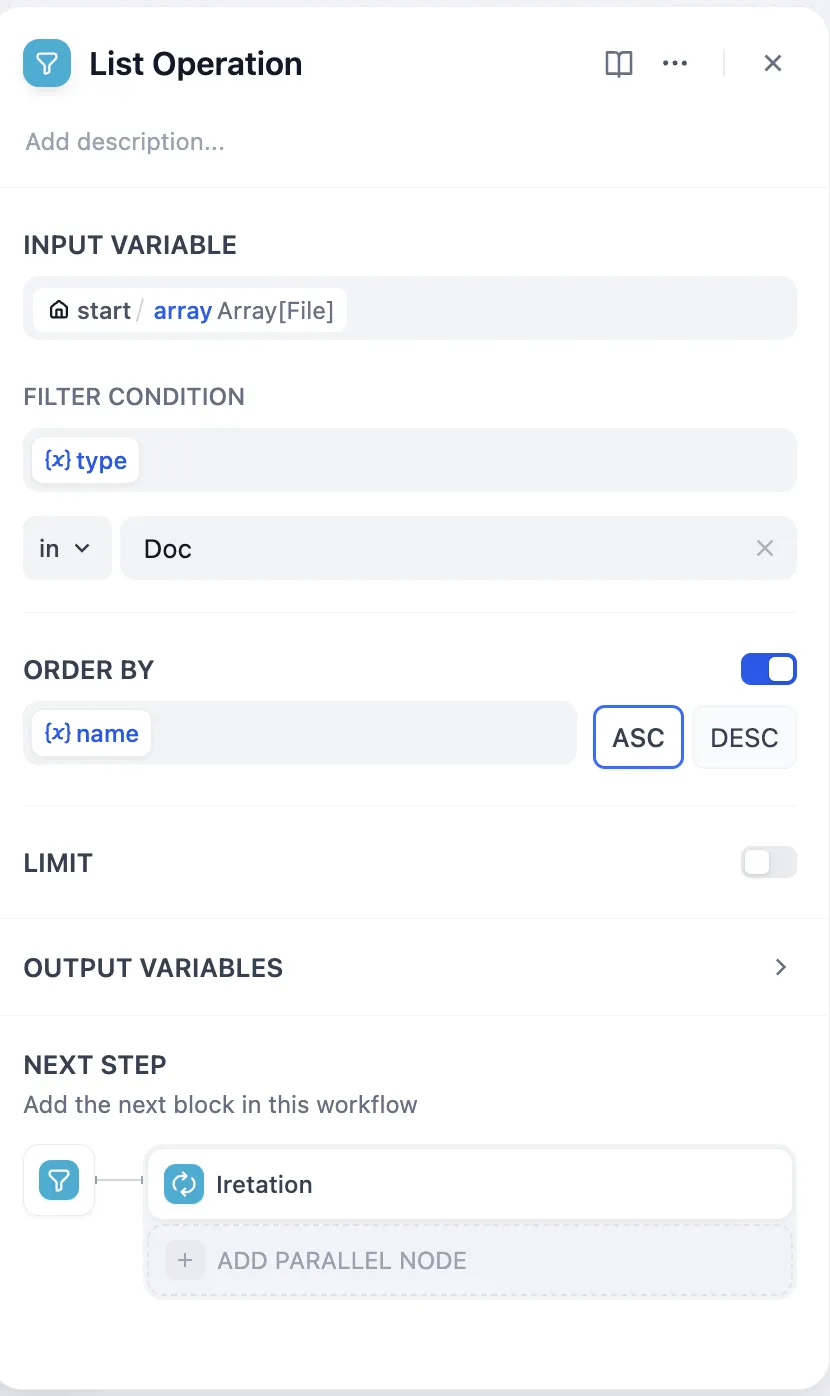Open the Iretation next step block

(470, 1184)
